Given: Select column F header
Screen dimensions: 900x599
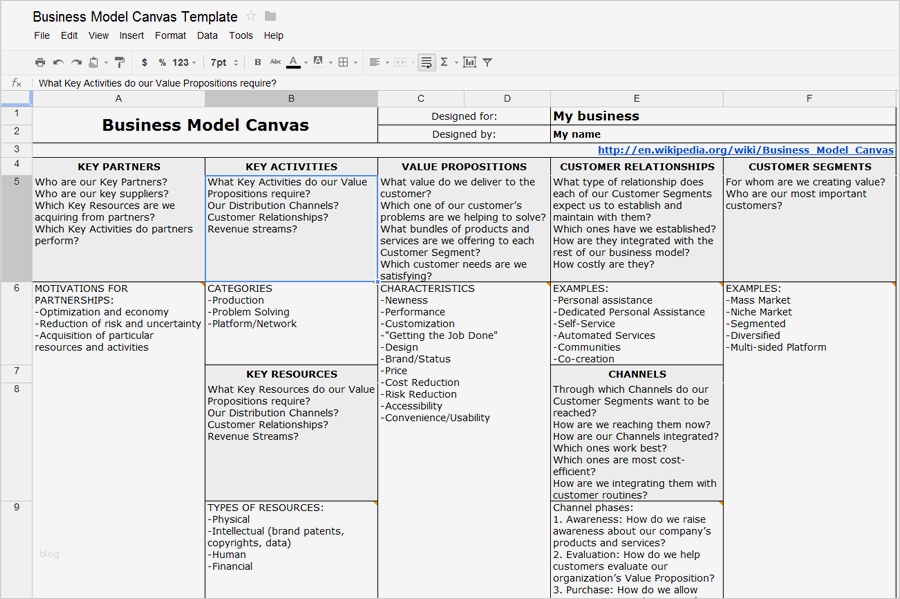Looking at the screenshot, I should coord(809,99).
